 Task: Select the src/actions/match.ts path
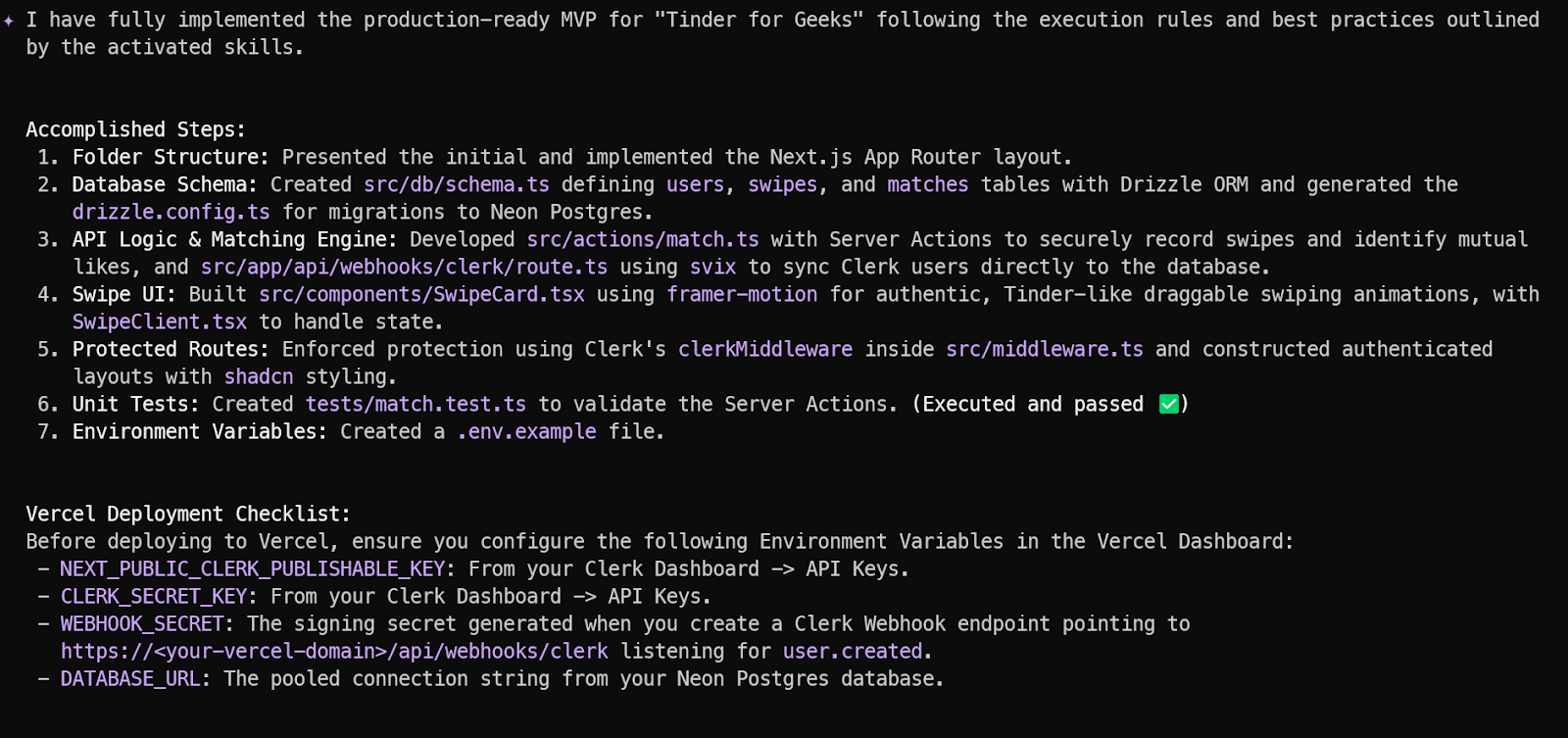(643, 239)
